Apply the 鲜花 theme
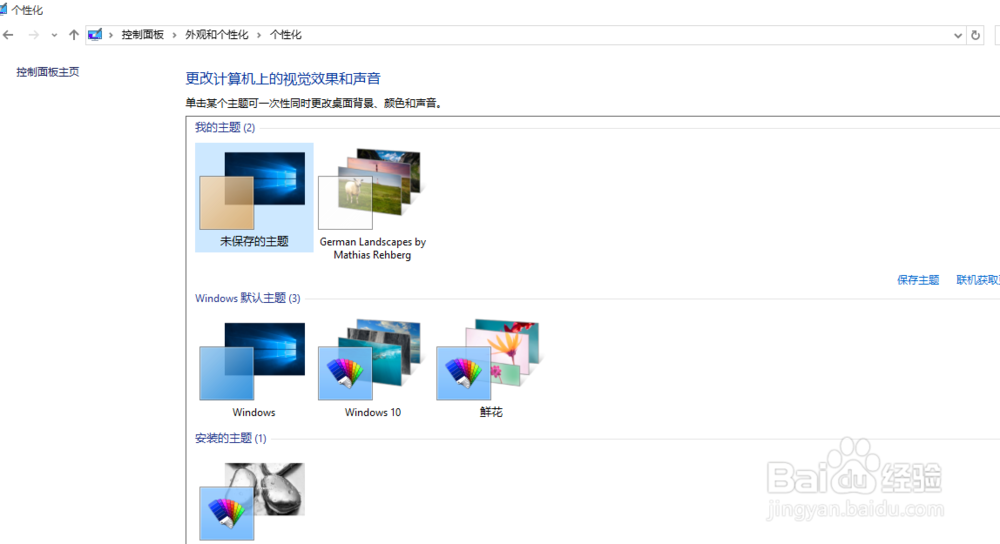This screenshot has width=1000, height=544. coord(491,369)
